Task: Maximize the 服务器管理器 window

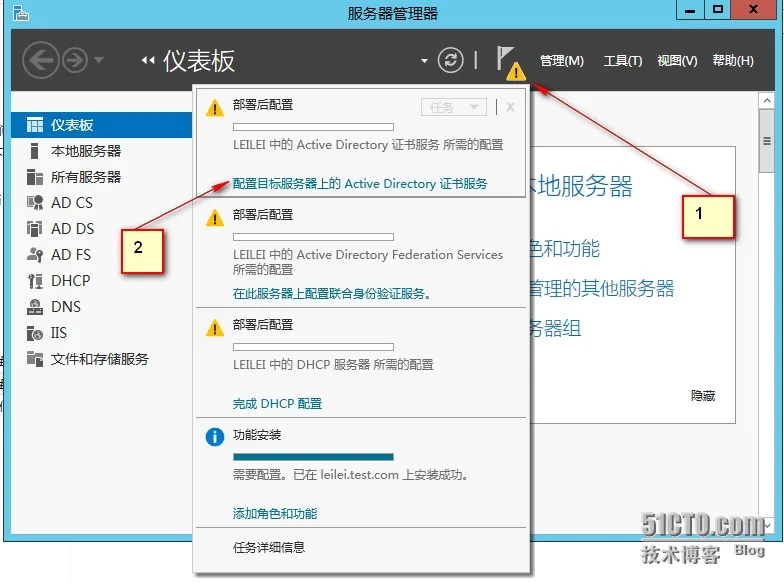Action: coord(718,10)
